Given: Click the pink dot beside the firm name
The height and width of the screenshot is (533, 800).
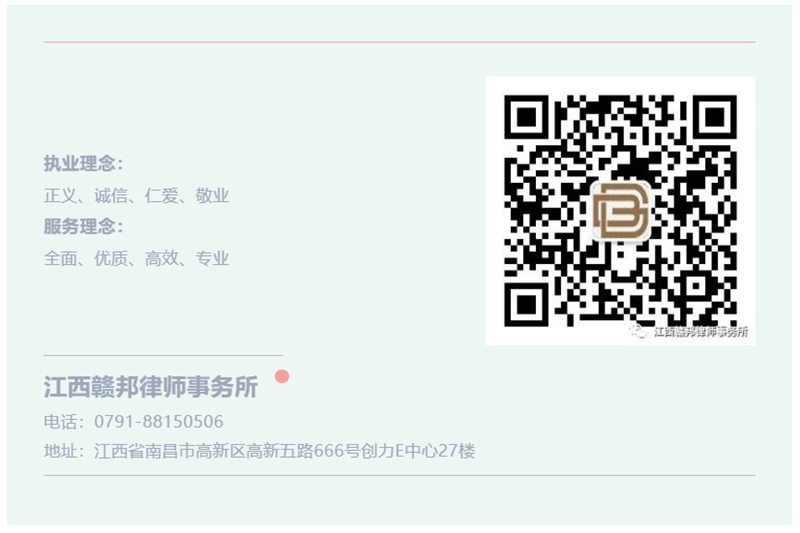Looking at the screenshot, I should pos(282,376).
